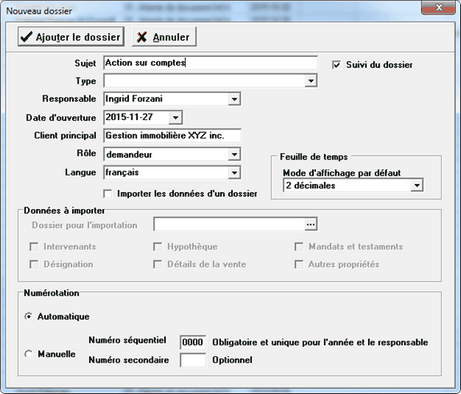Check the Intervenants checkbox

pyautogui.click(x=34, y=247)
